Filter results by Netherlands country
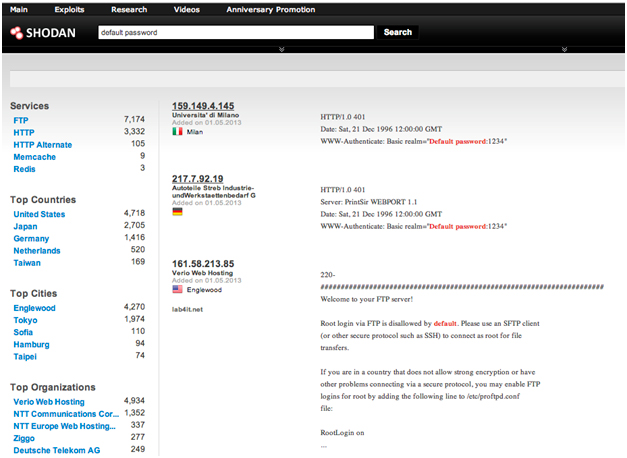This screenshot has width=627, height=458. (x=37, y=251)
